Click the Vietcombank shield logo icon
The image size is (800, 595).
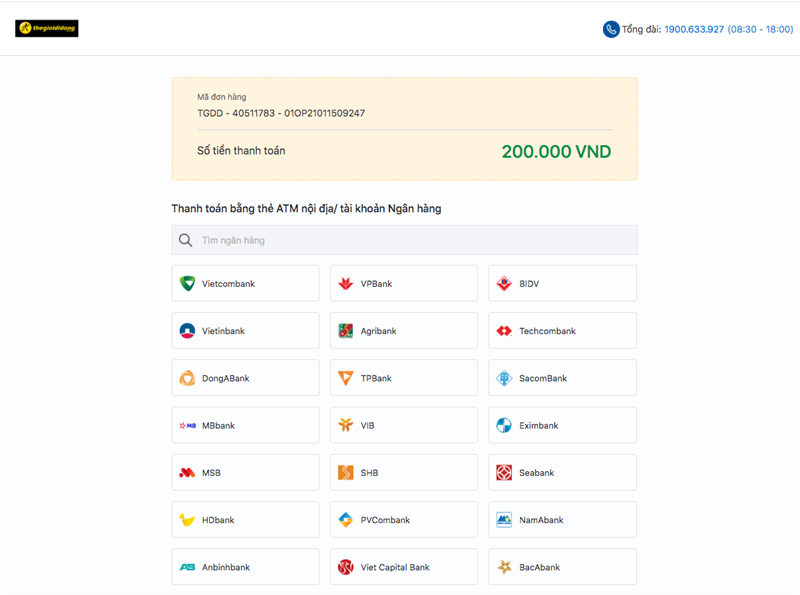(187, 284)
